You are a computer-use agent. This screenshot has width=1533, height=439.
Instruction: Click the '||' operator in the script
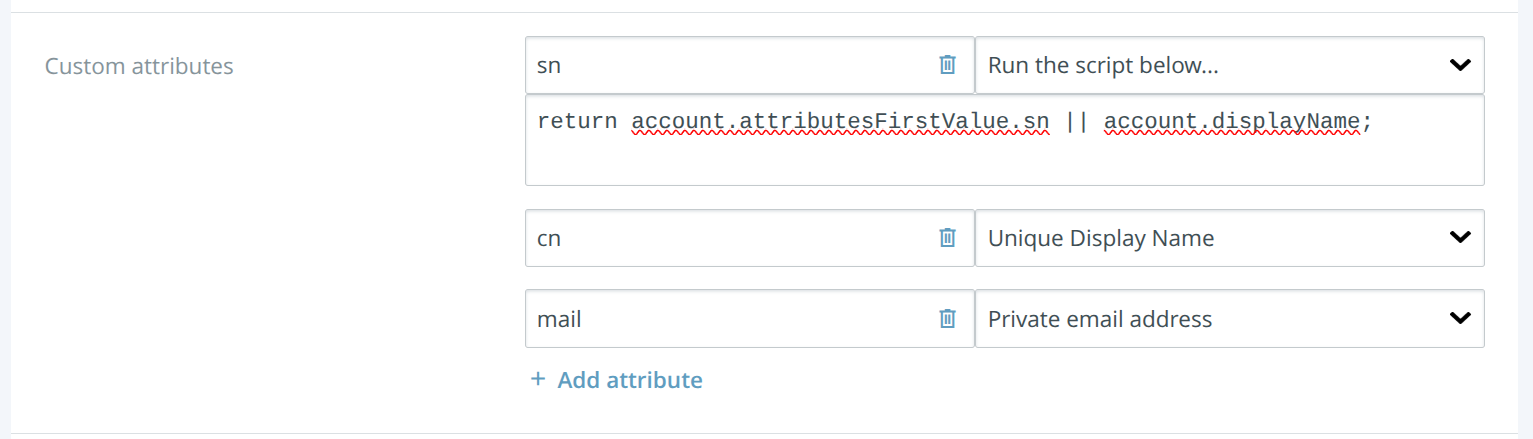pyautogui.click(x=1077, y=122)
